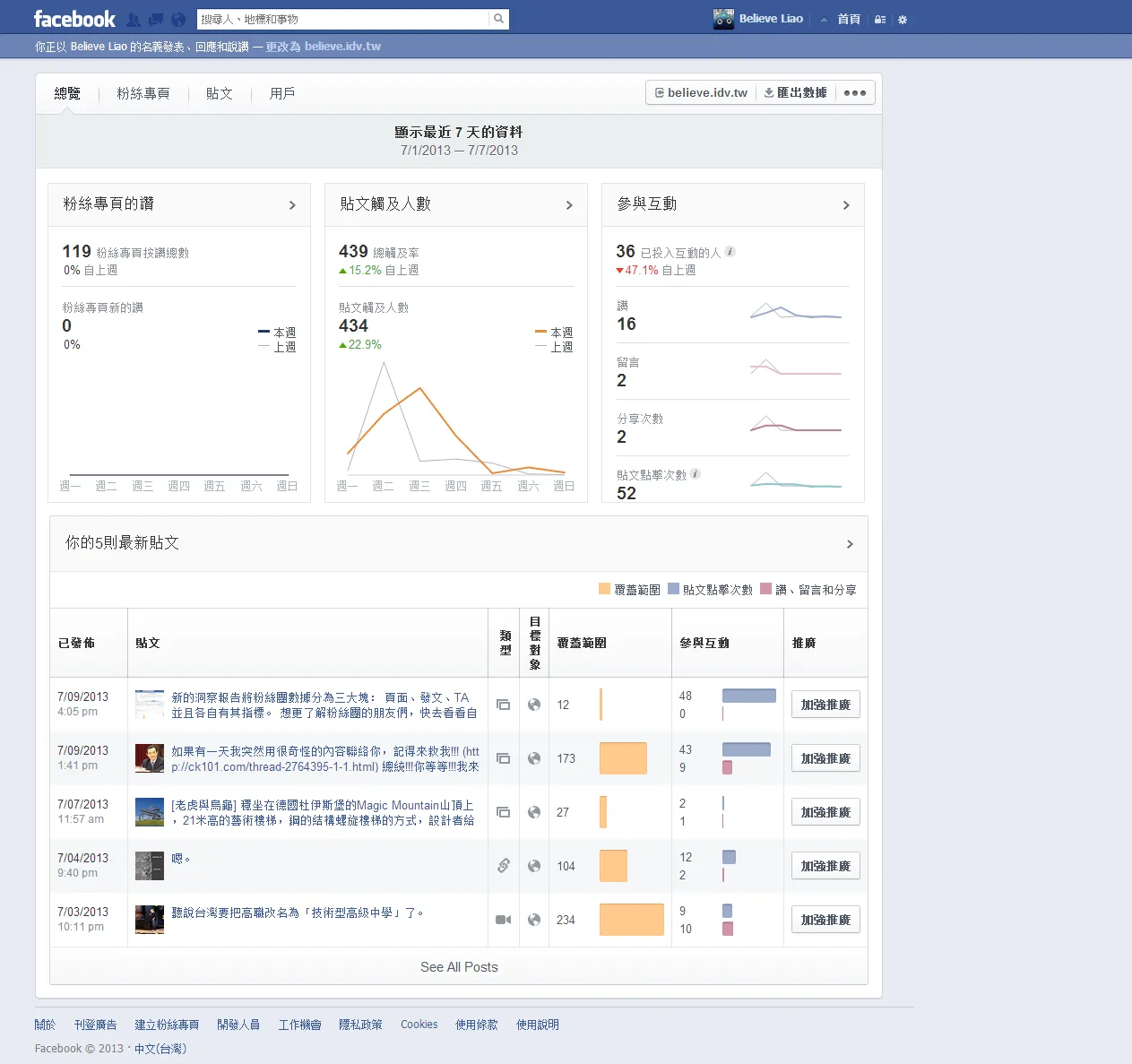Click info icon beside 已投入互動的人
Image resolution: width=1132 pixels, height=1064 pixels.
pos(730,252)
